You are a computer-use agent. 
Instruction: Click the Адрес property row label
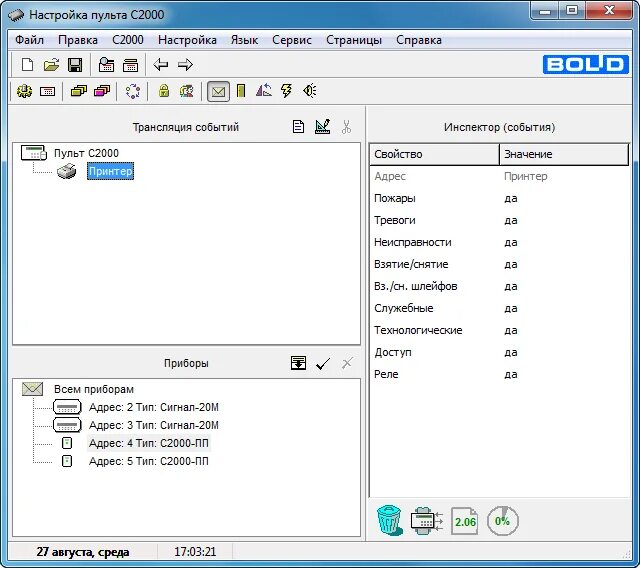(x=390, y=176)
